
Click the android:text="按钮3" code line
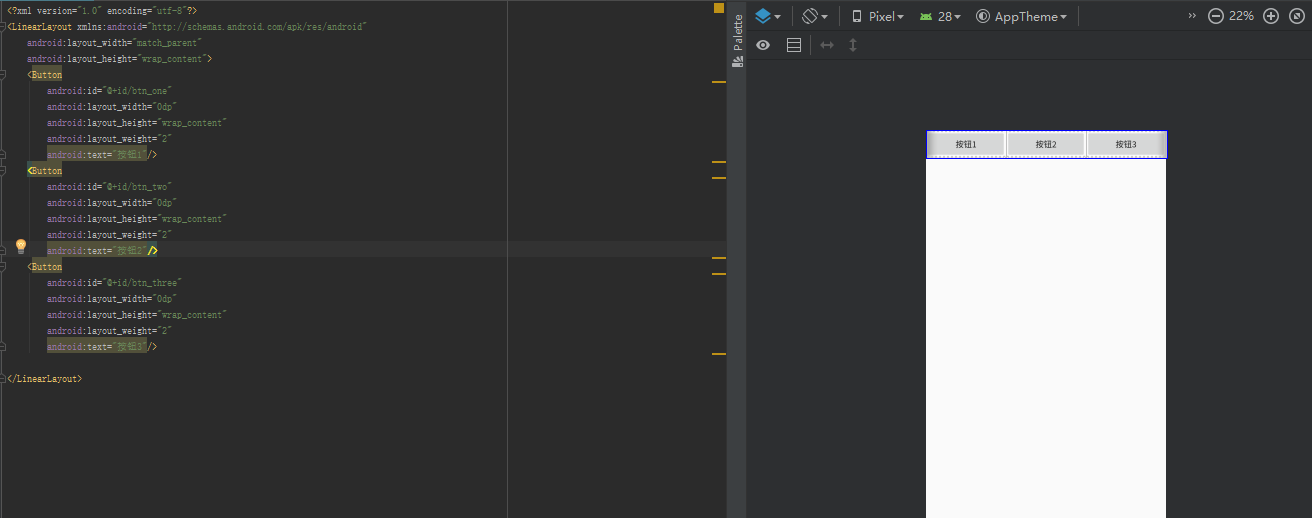pos(102,347)
